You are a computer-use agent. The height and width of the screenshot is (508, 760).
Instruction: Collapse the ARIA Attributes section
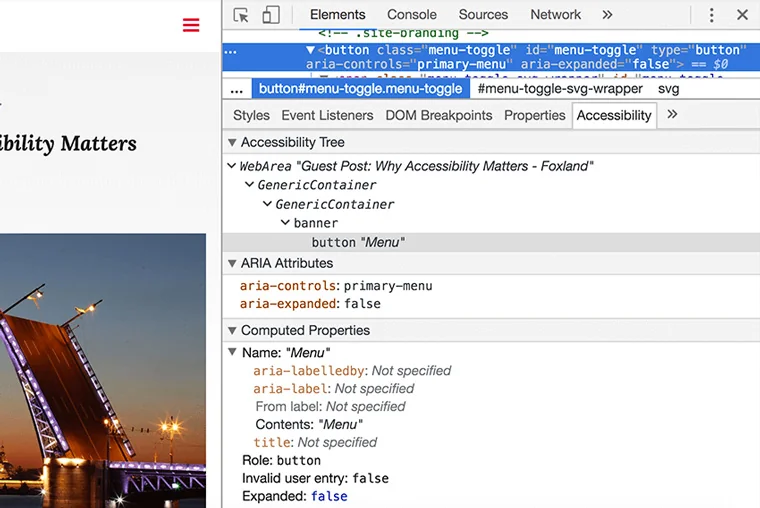pos(232,263)
